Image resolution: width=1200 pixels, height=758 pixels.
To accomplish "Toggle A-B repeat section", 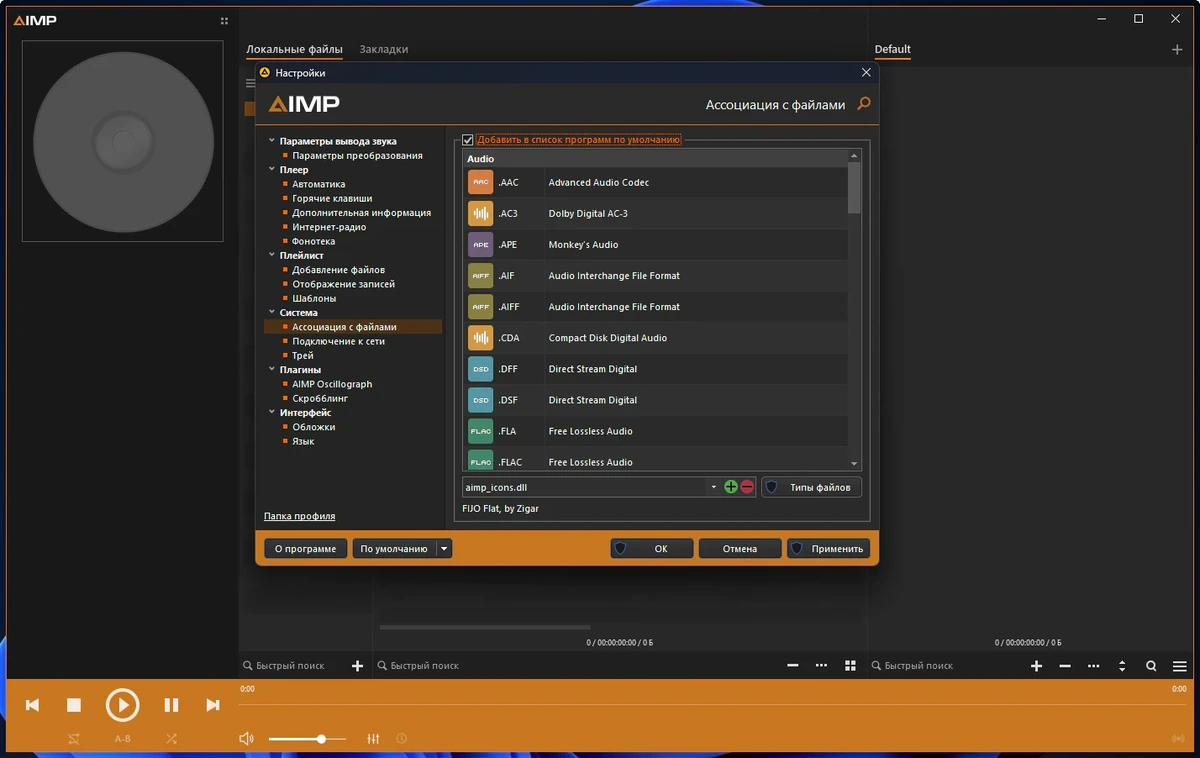I will (x=123, y=739).
